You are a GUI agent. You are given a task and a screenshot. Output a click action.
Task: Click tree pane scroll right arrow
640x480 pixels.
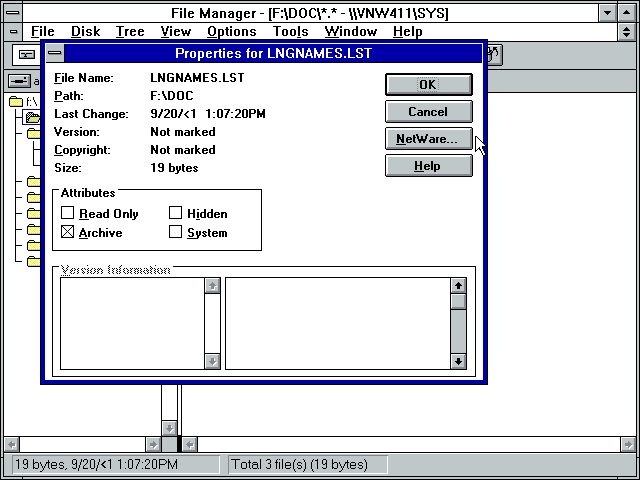coord(153,444)
